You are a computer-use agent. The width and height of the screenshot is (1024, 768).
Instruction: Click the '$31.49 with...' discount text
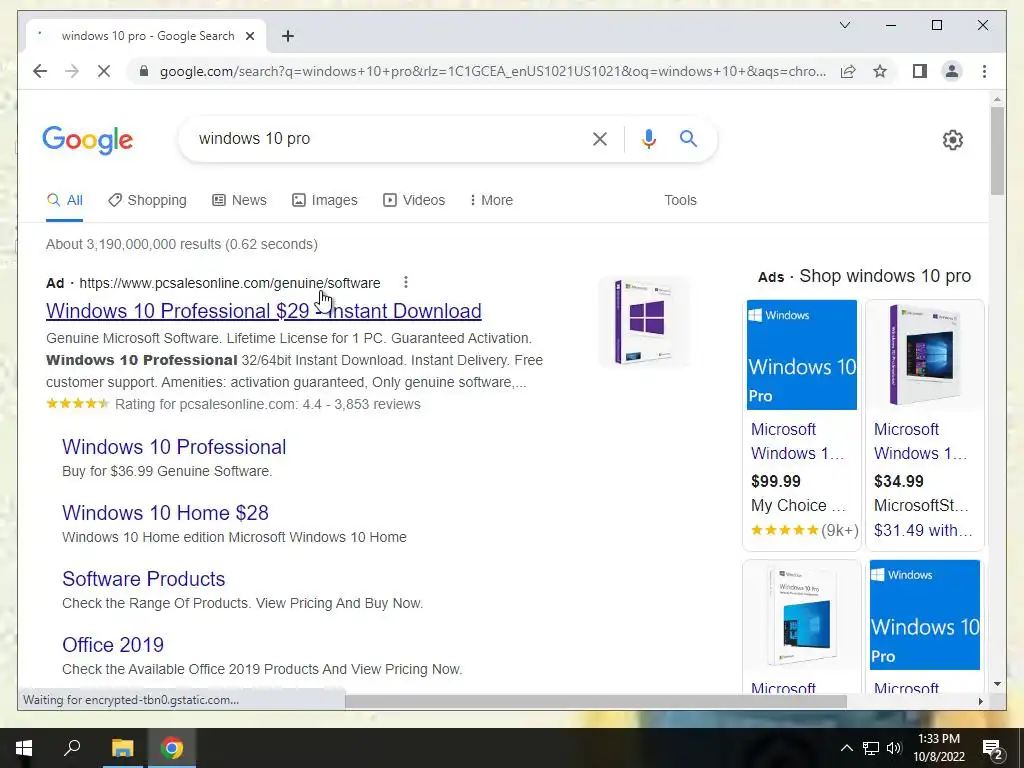[x=923, y=530]
